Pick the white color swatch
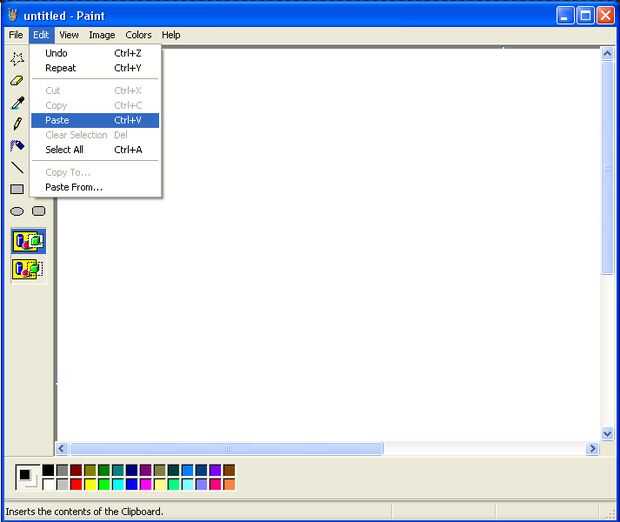620x522 pixels. coord(48,484)
